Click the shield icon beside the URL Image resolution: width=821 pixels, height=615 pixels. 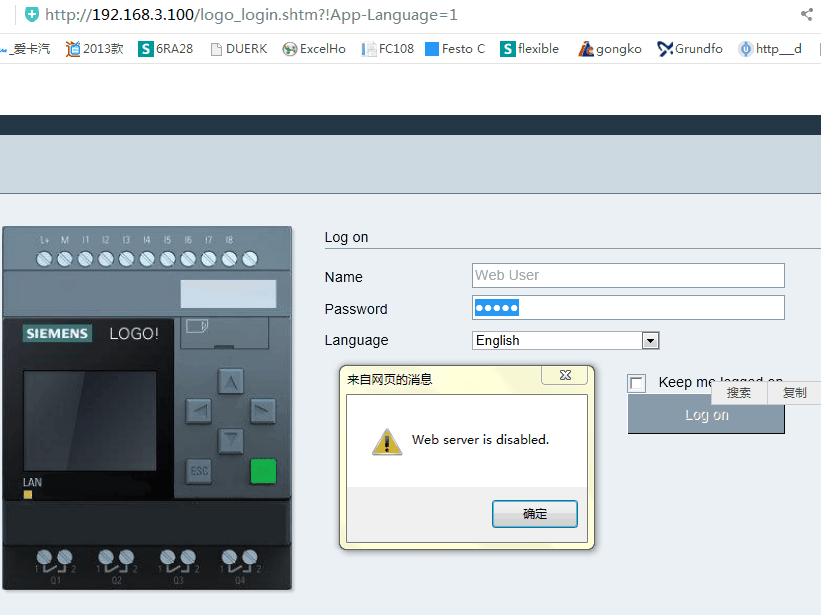point(32,14)
